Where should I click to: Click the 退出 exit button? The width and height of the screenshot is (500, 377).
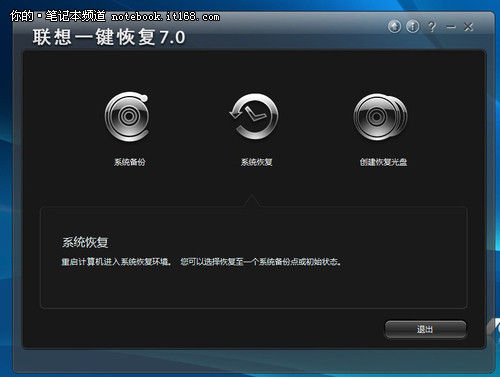[x=425, y=329]
